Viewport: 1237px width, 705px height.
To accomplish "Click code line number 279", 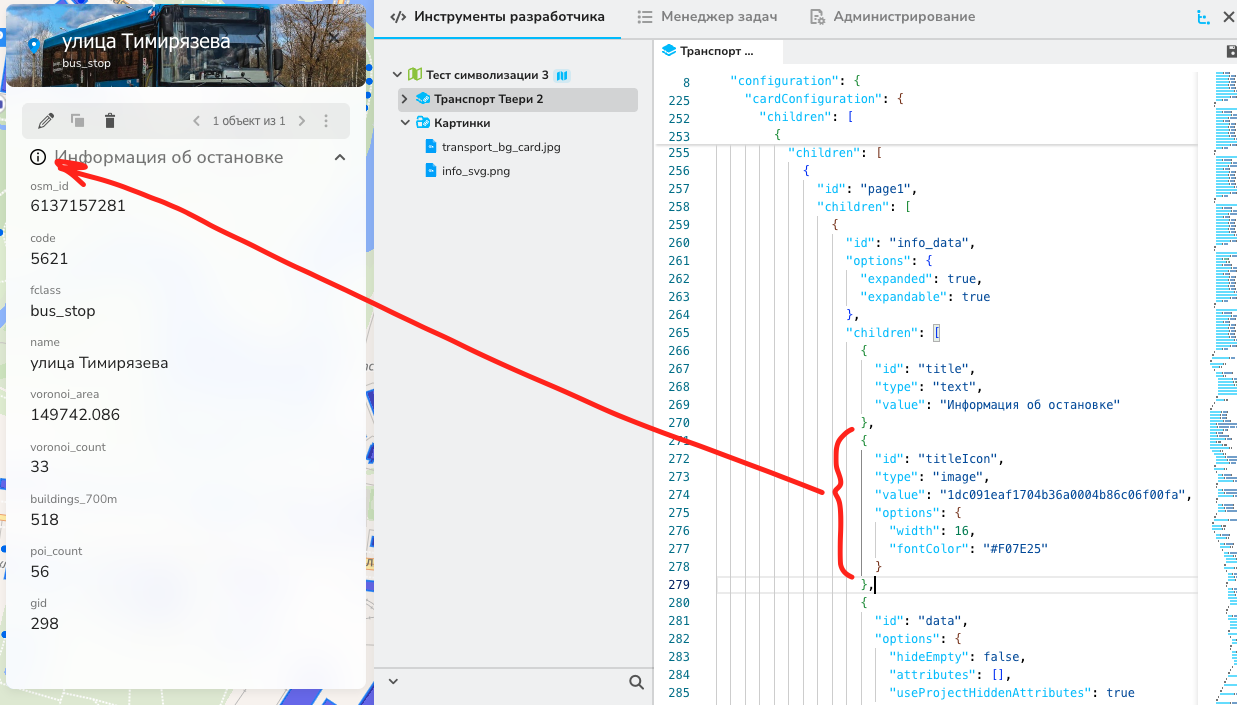I will [x=679, y=585].
